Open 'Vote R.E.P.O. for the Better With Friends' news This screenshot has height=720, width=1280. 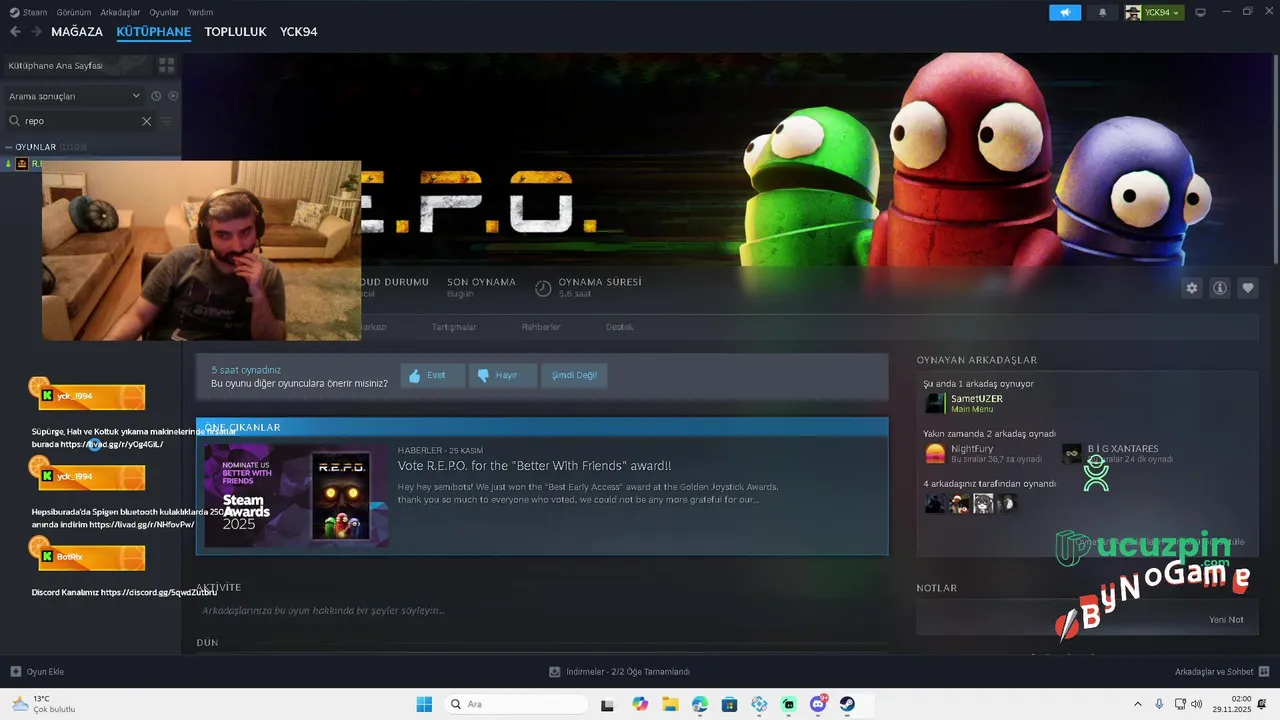[x=534, y=466]
